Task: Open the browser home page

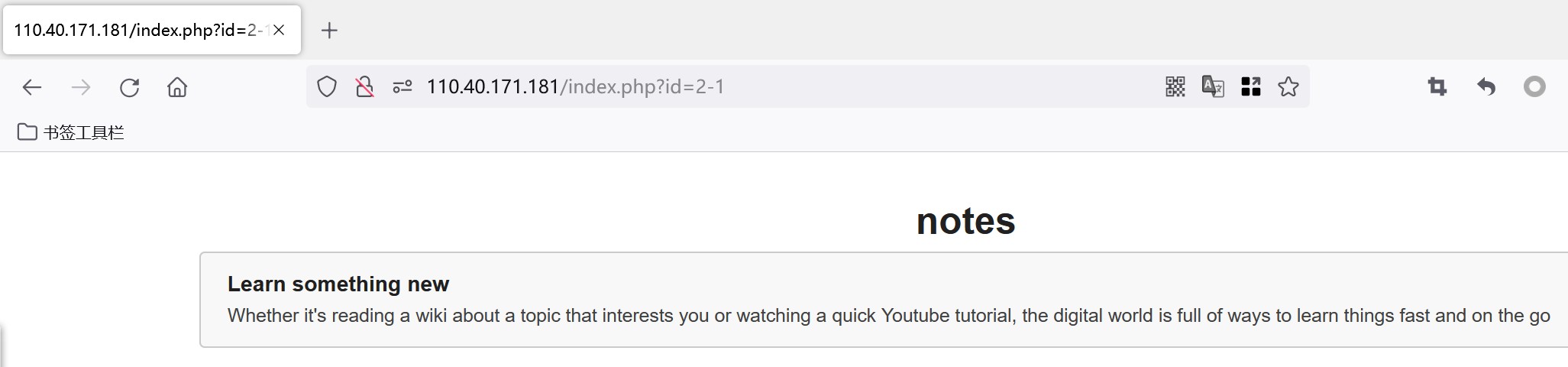Action: tap(177, 87)
